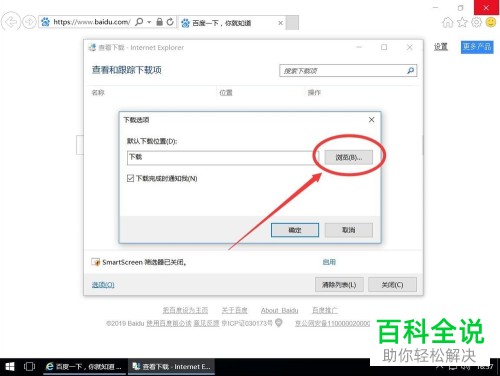Click the 名称 column header

(98, 93)
